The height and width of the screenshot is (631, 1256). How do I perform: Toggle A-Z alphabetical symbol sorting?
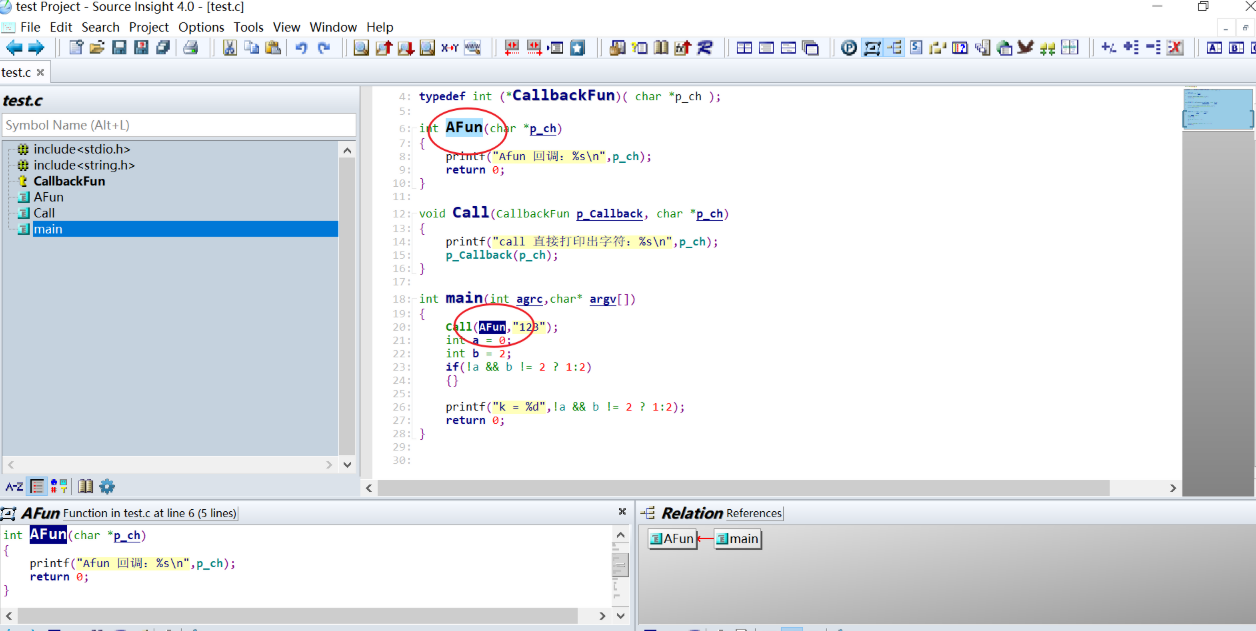pyautogui.click(x=14, y=487)
